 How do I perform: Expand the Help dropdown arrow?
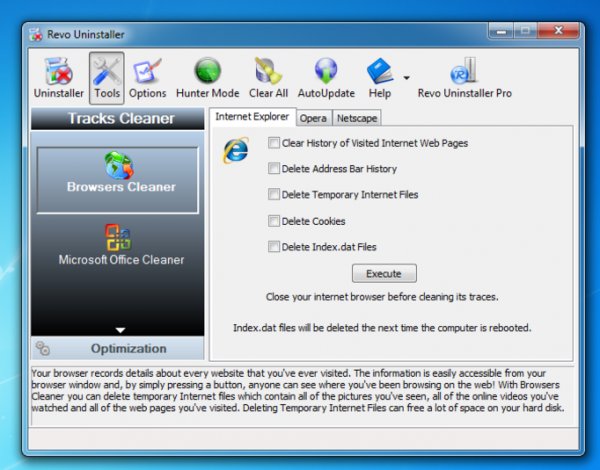click(406, 77)
